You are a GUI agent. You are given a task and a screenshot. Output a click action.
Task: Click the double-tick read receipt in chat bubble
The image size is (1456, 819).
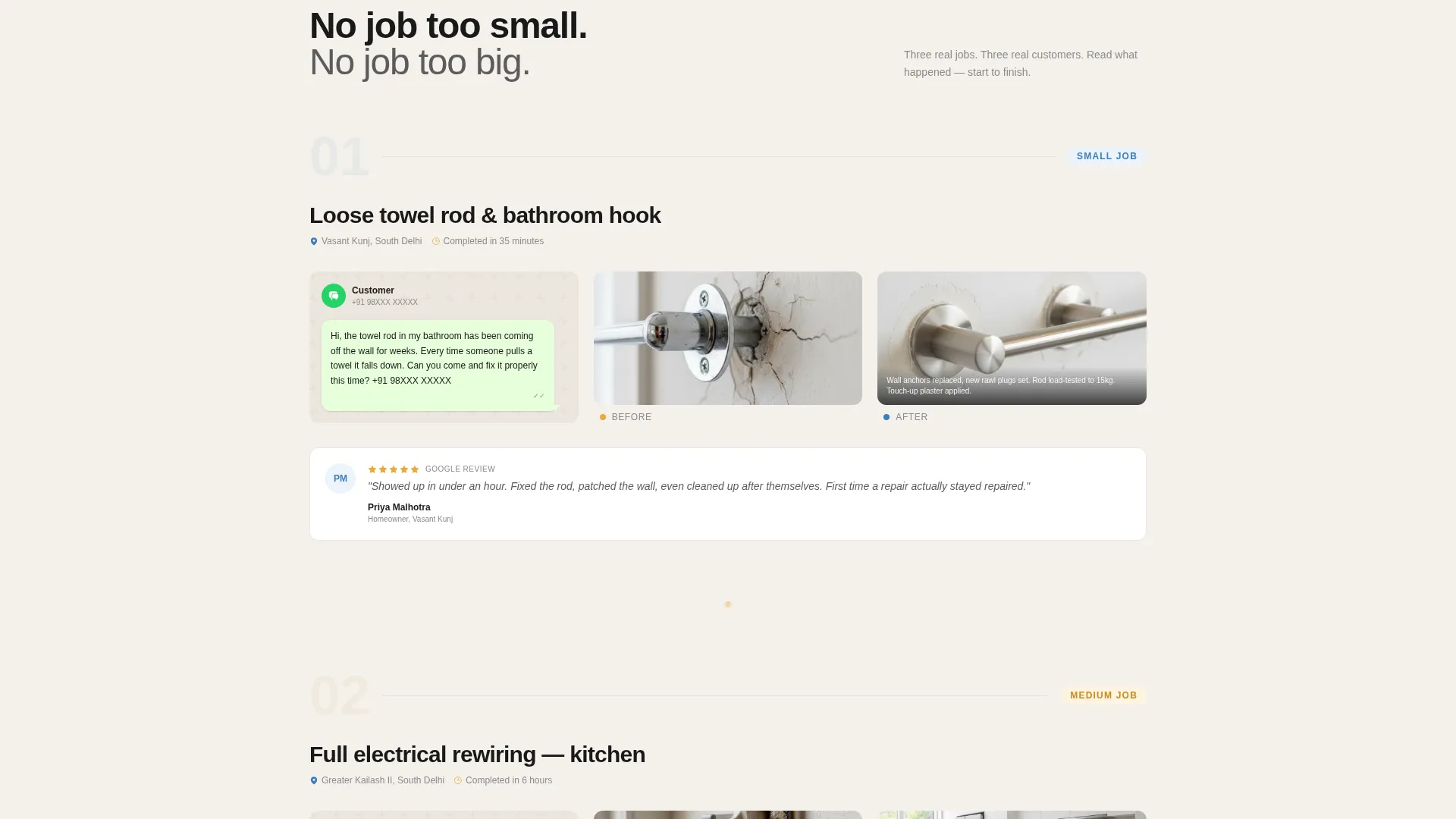click(x=538, y=396)
